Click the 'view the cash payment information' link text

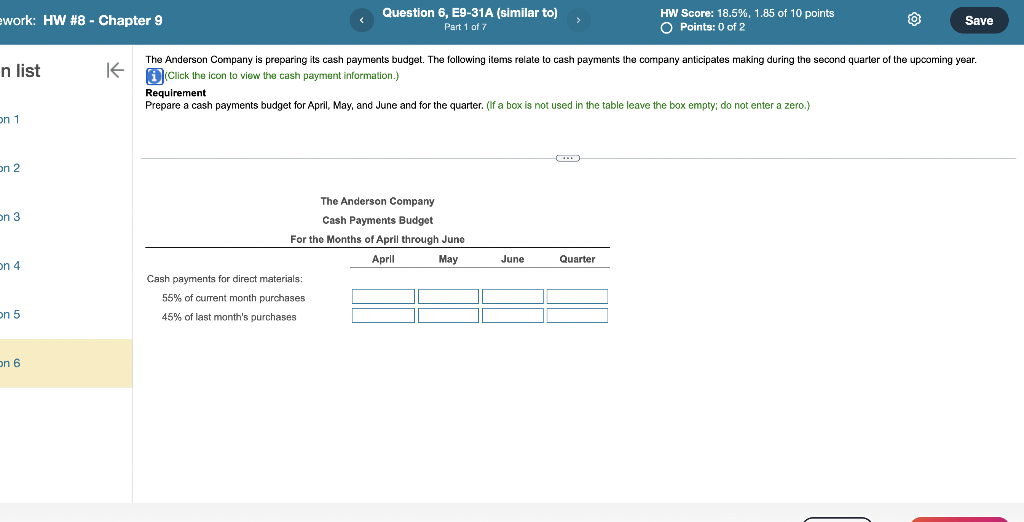(x=281, y=76)
